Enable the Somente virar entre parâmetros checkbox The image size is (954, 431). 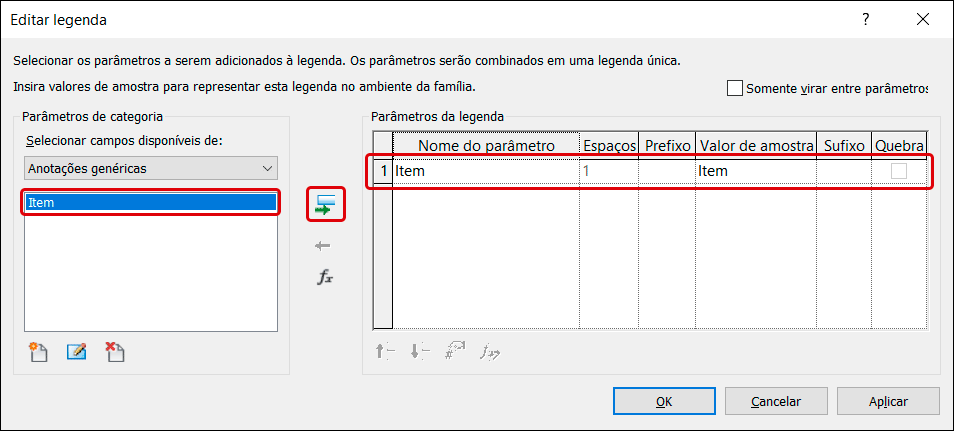(735, 88)
